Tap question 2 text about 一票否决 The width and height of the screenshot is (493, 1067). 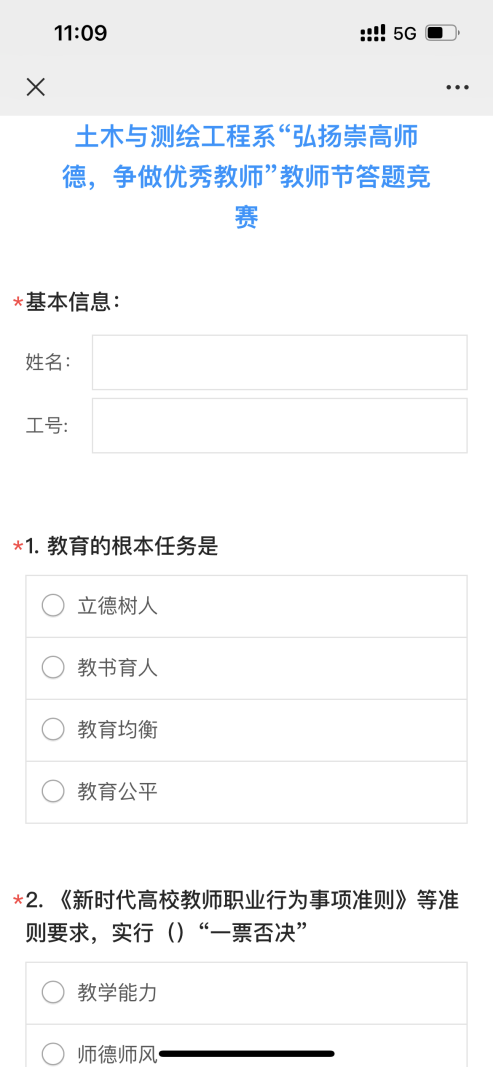[242, 918]
